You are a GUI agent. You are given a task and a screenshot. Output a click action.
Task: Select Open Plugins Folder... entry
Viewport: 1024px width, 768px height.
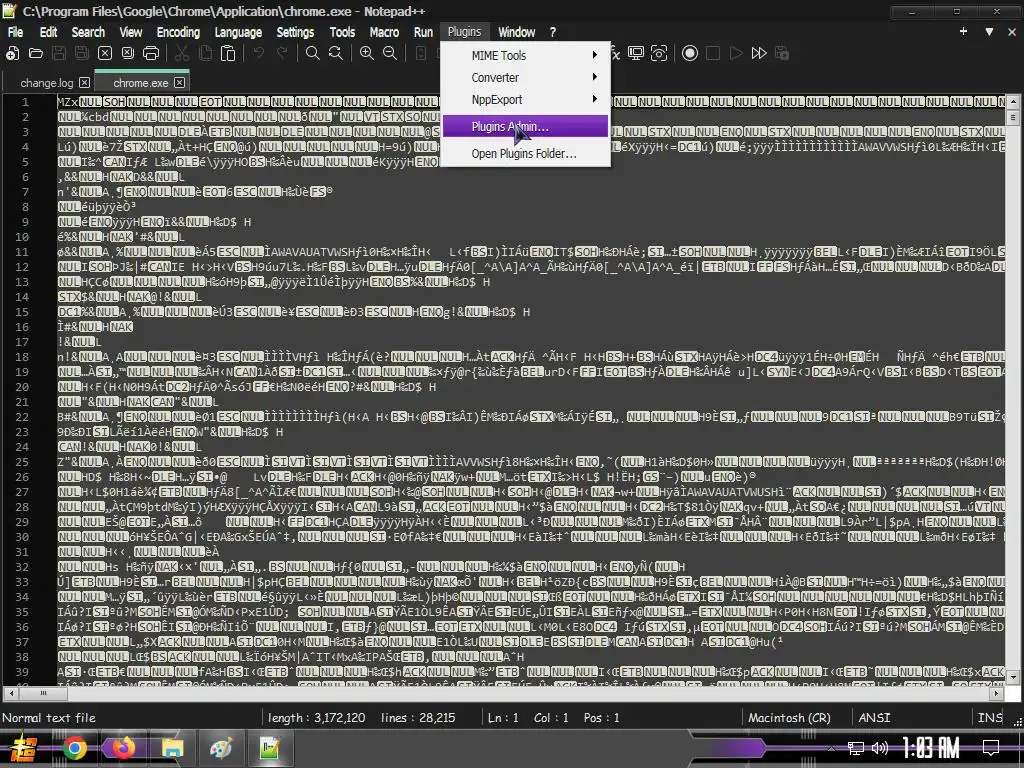click(x=525, y=154)
